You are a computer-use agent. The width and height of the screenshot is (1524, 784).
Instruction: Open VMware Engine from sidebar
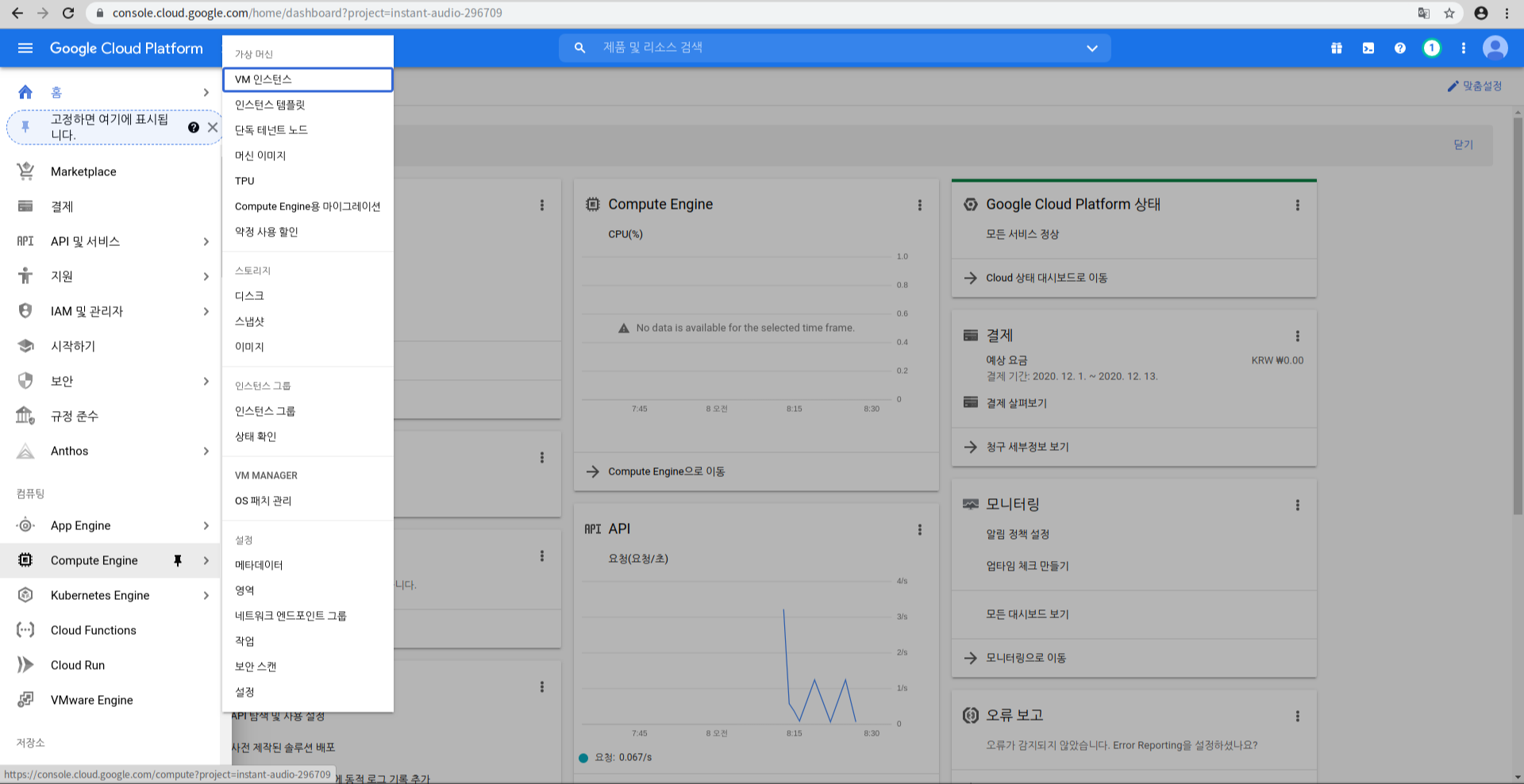click(x=92, y=700)
